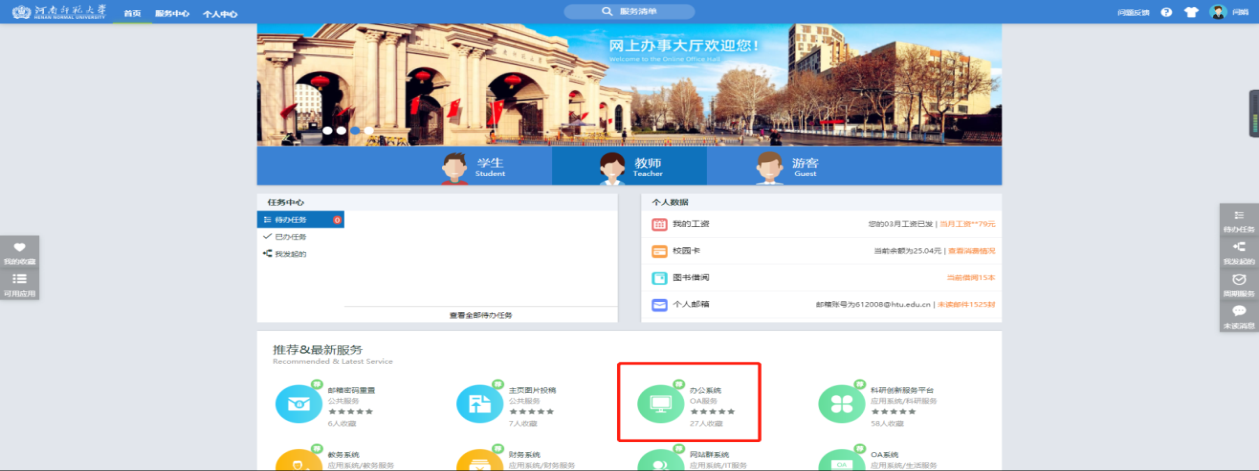
Task: Open the 服务中心 menu item
Action: (x=172, y=13)
